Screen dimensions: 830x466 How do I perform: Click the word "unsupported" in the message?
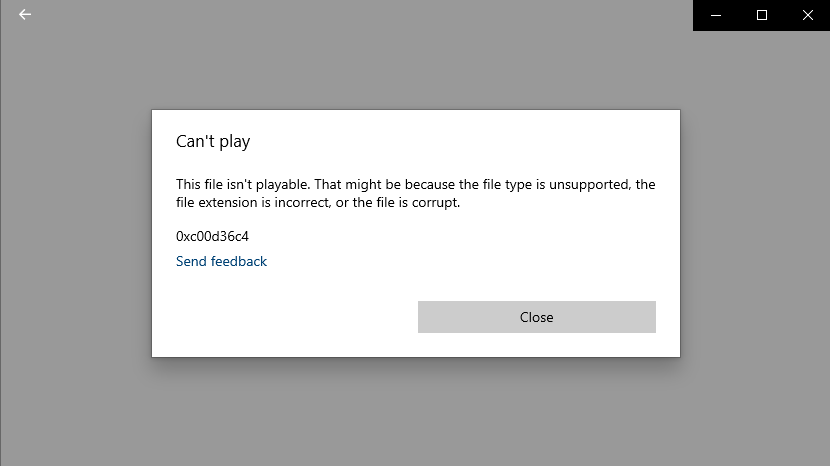click(x=589, y=185)
